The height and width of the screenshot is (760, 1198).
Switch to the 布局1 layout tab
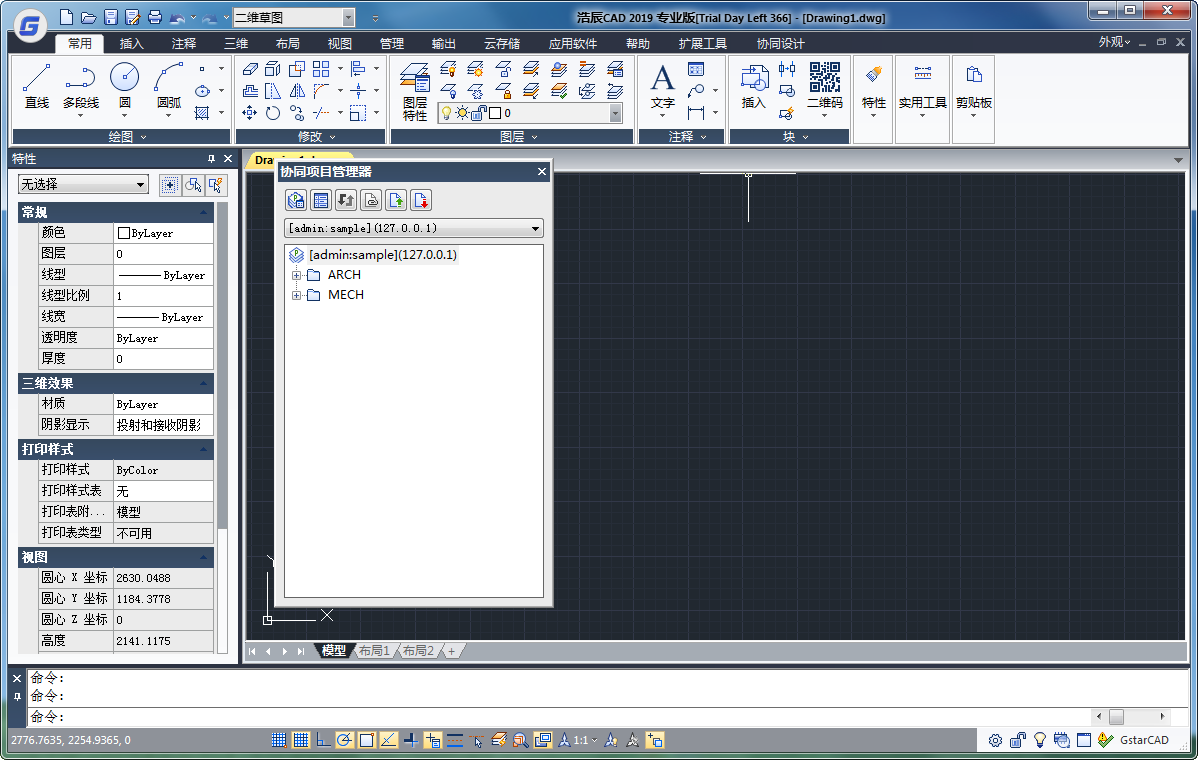pos(374,651)
